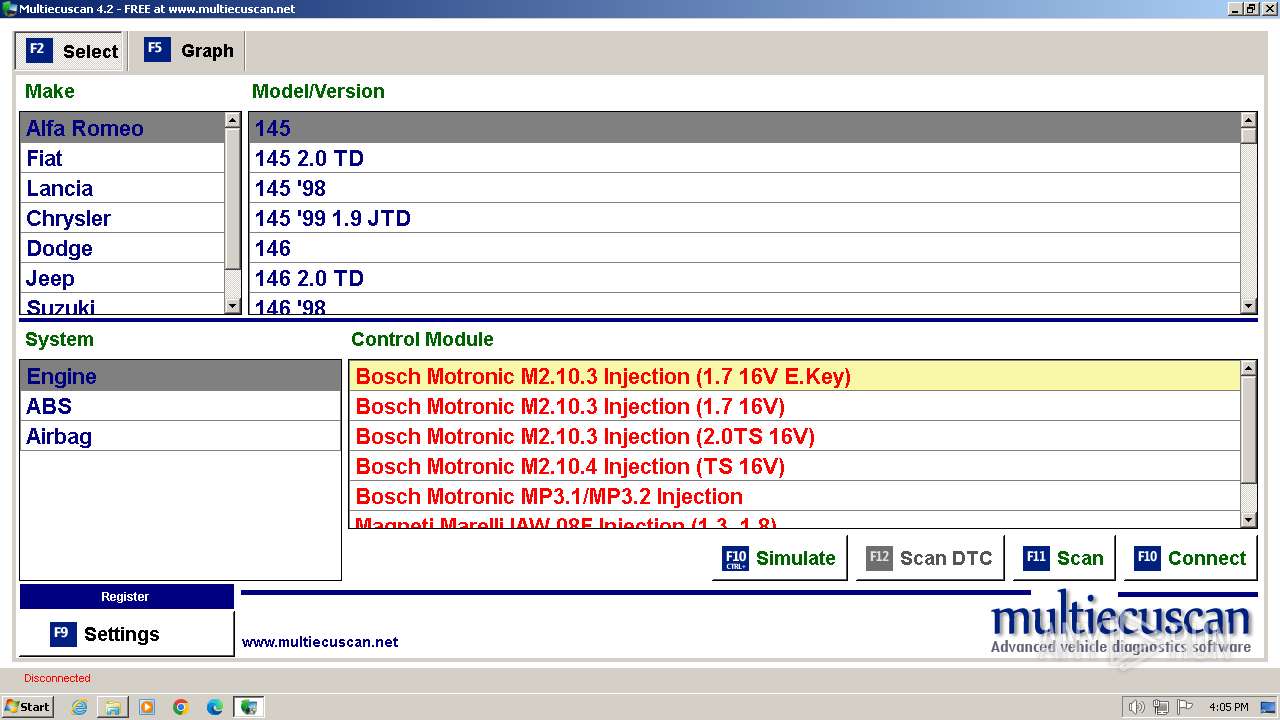
Task: Click the network status tray icon
Action: pyautogui.click(x=1160, y=707)
